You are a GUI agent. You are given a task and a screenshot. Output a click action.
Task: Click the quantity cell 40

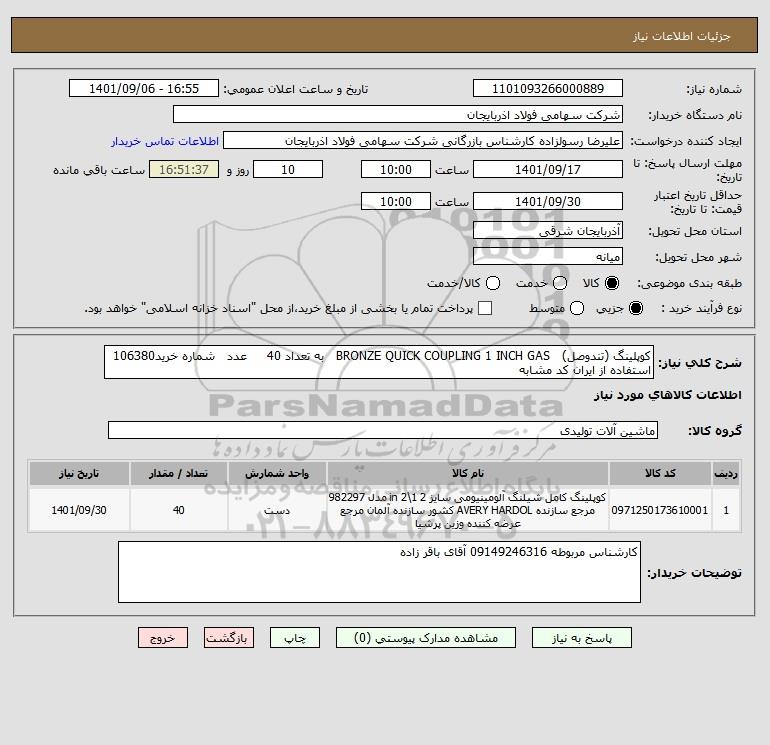point(178,510)
